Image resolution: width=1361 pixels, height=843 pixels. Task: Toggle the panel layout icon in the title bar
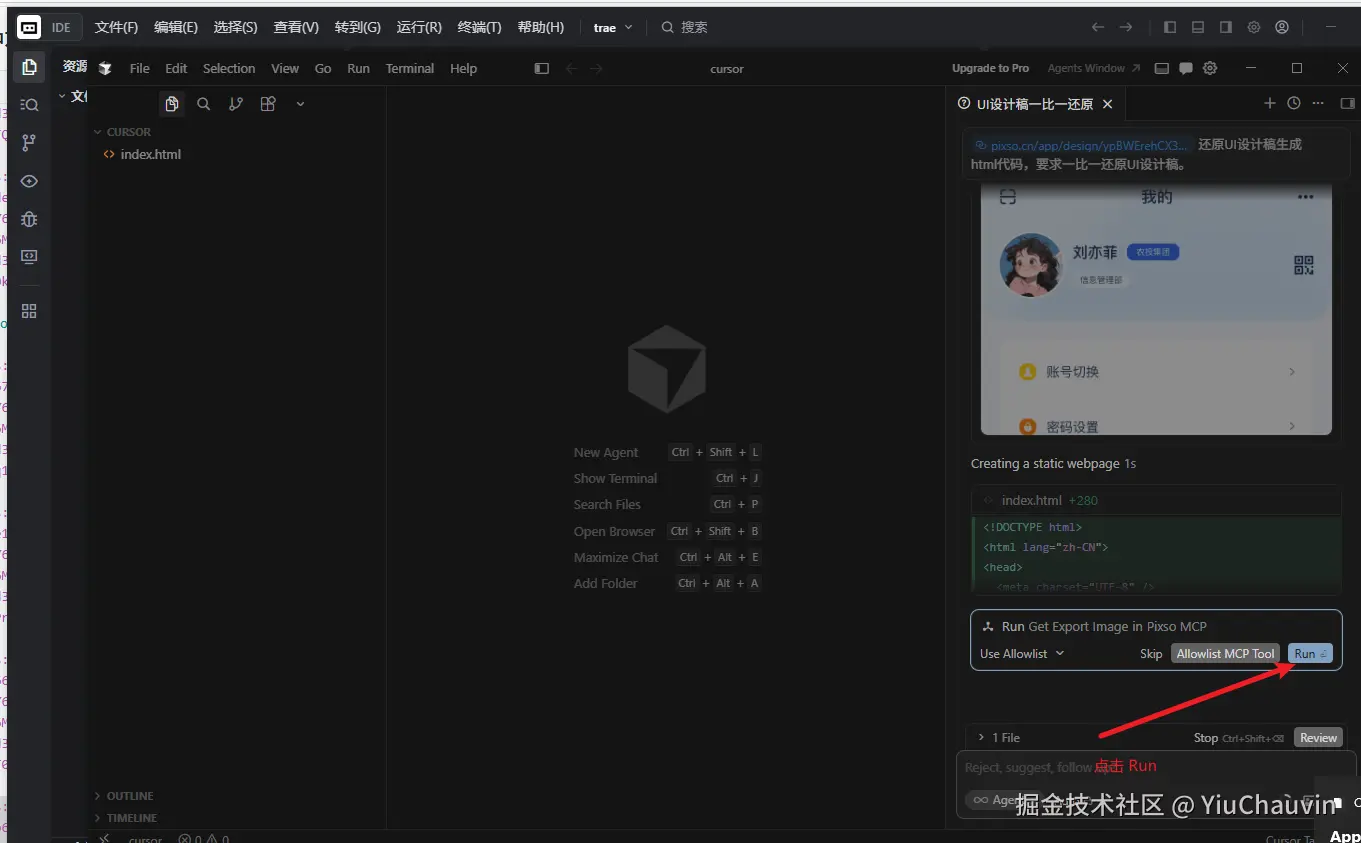[x=1197, y=27]
